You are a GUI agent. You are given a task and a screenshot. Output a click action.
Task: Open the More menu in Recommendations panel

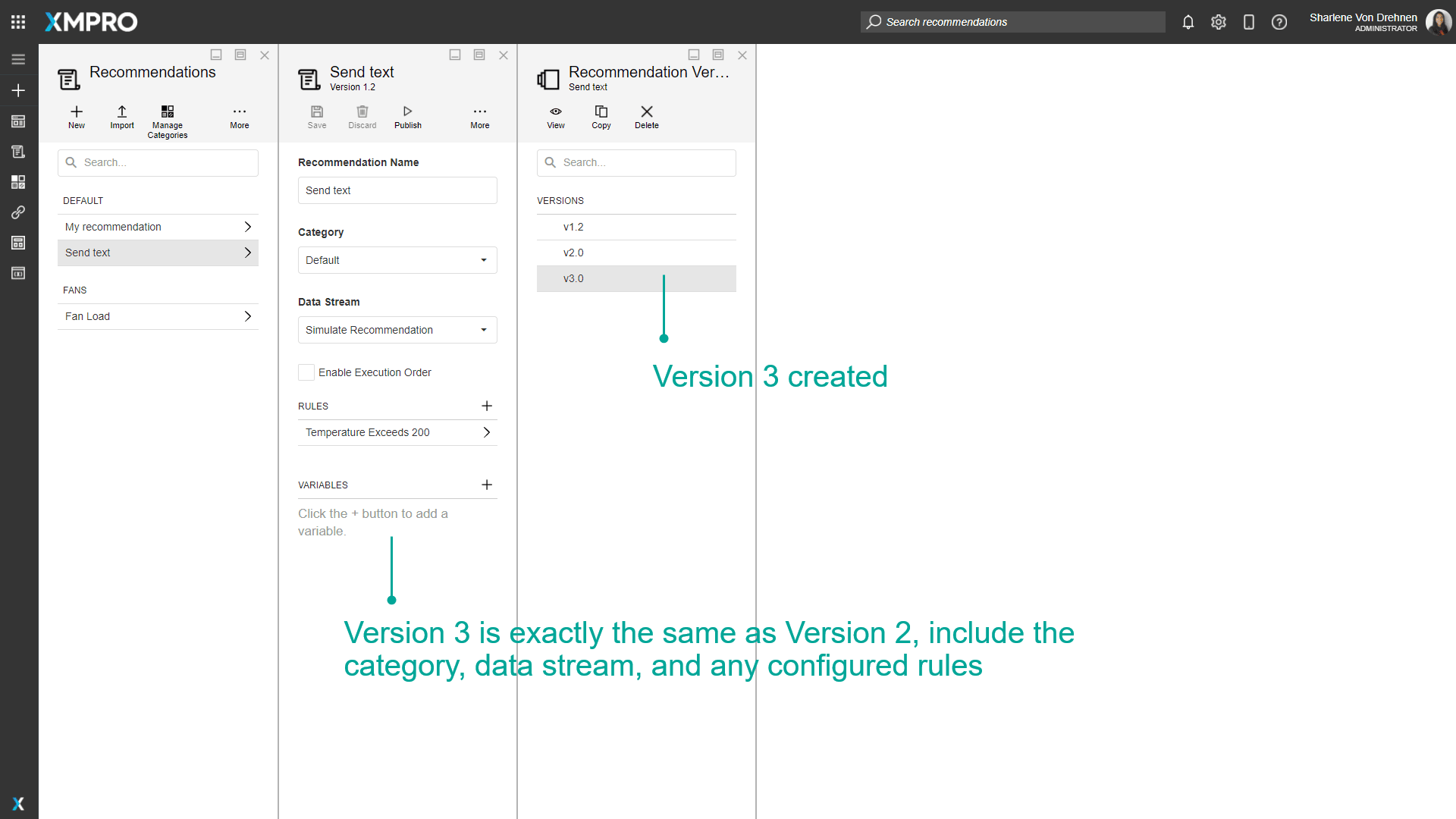[x=239, y=112]
